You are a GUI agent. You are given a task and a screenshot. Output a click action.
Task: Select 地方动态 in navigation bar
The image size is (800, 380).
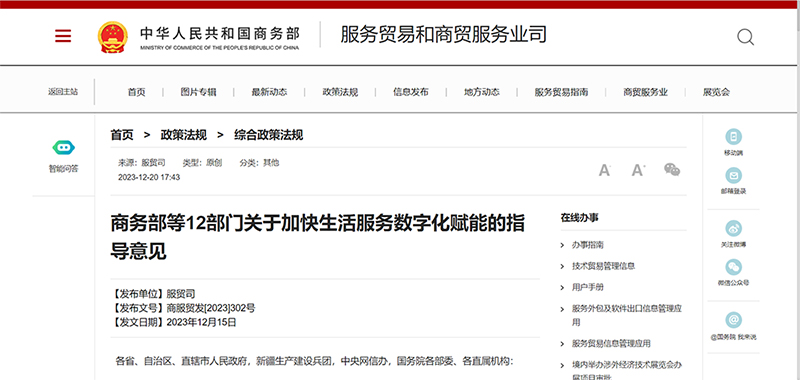click(x=482, y=92)
